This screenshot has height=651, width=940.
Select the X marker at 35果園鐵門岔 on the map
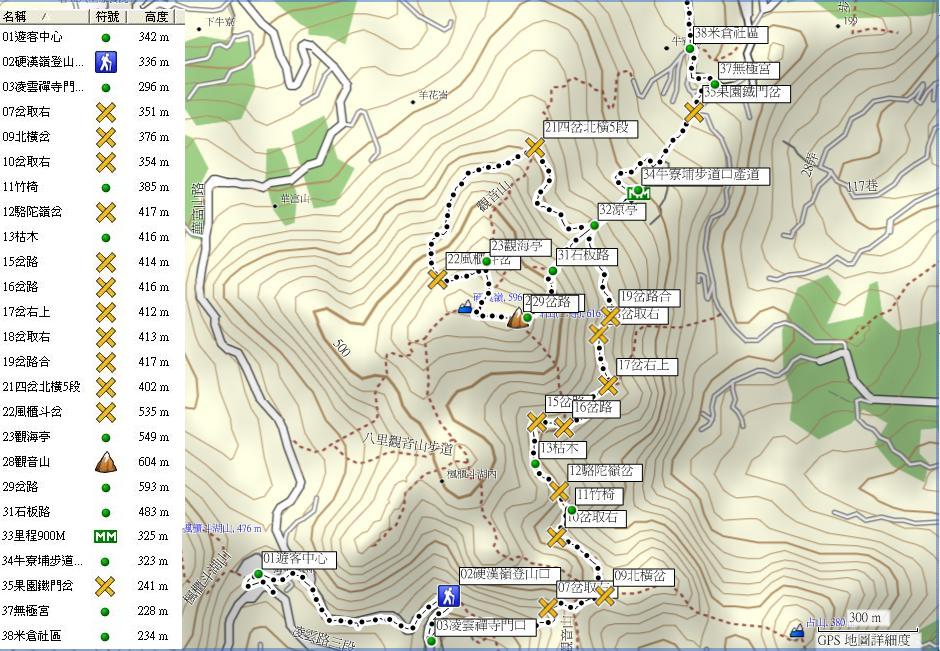point(694,112)
